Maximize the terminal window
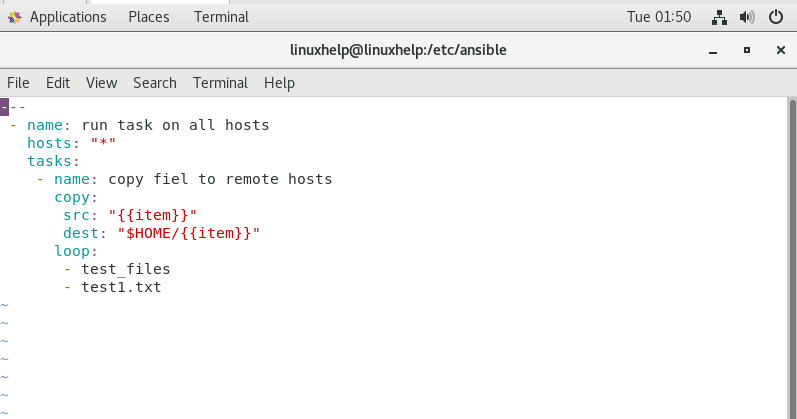This screenshot has height=419, width=797. [747, 50]
